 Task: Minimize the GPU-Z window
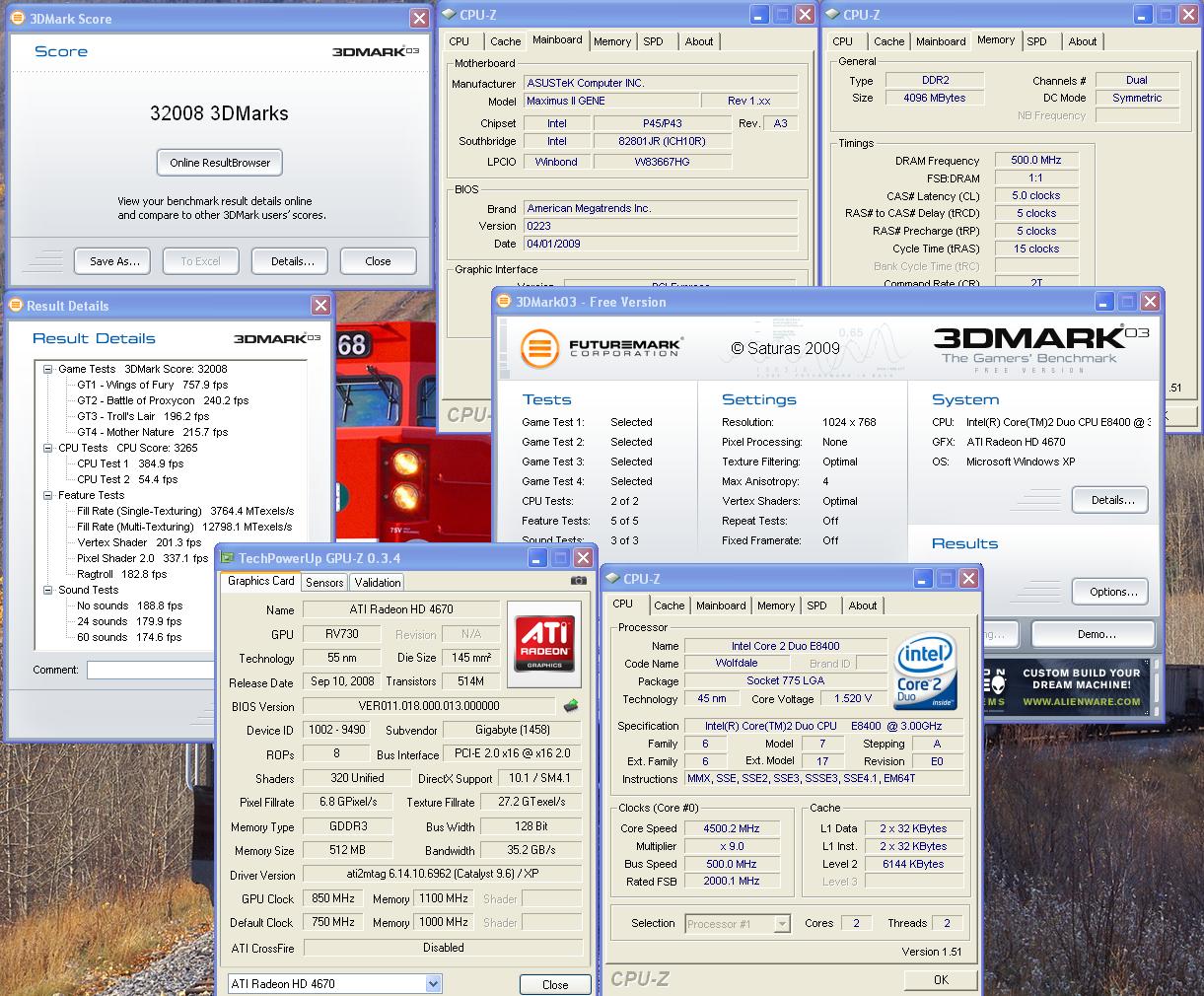point(537,558)
